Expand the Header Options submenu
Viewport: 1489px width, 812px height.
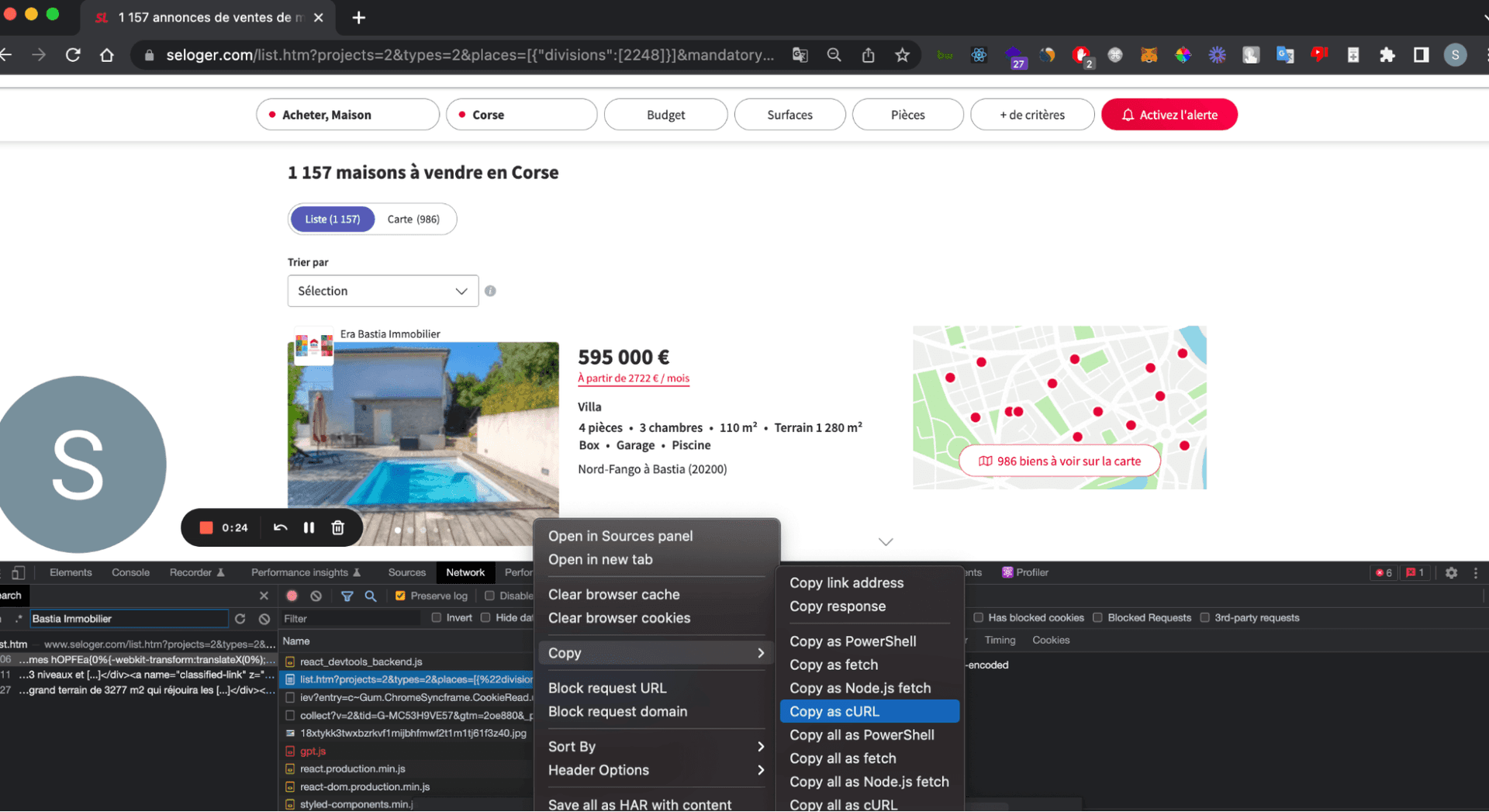tap(657, 771)
